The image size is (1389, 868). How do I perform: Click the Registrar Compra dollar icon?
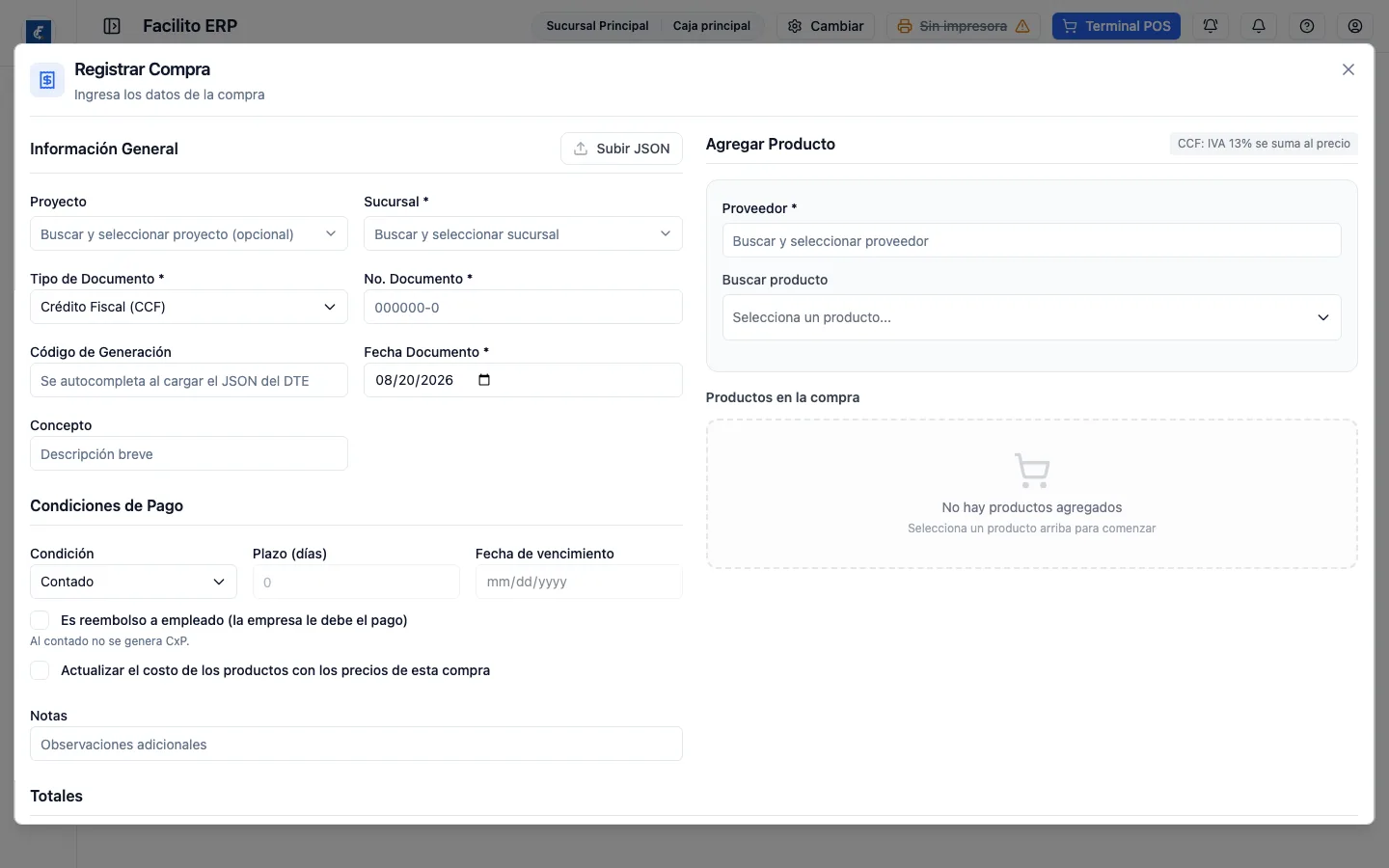coord(47,80)
